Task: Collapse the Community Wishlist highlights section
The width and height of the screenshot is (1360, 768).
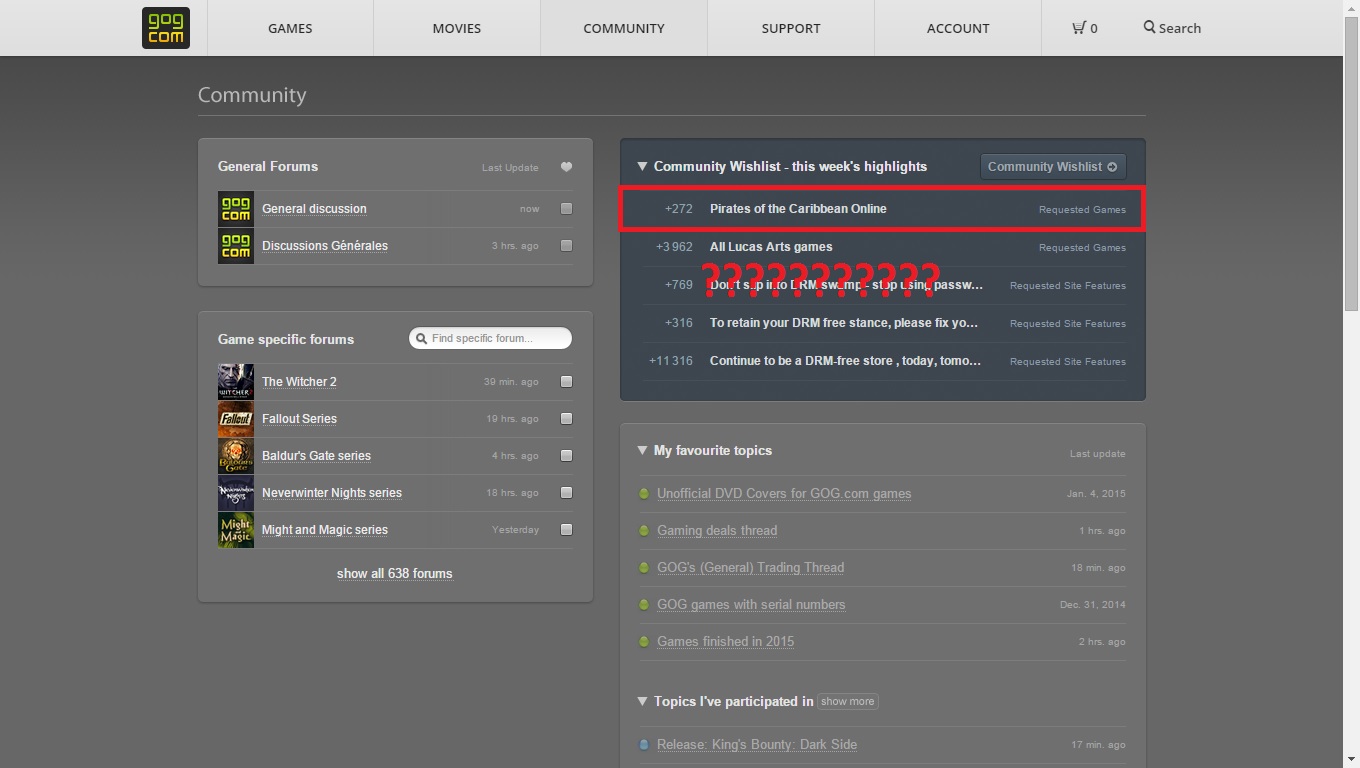Action: coord(643,166)
